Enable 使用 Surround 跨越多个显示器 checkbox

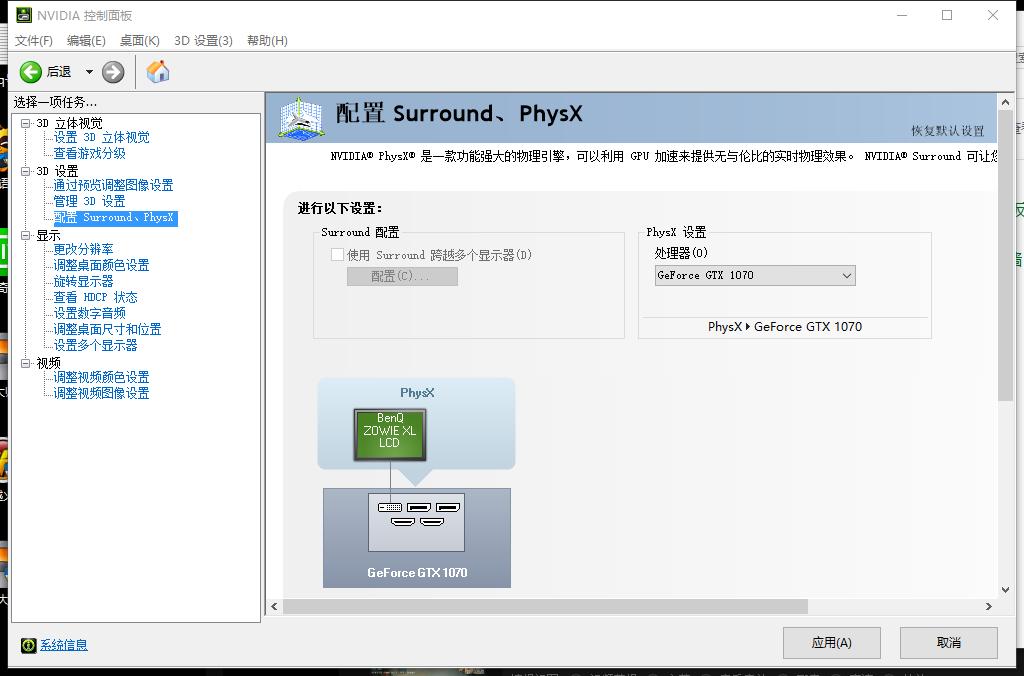339,255
